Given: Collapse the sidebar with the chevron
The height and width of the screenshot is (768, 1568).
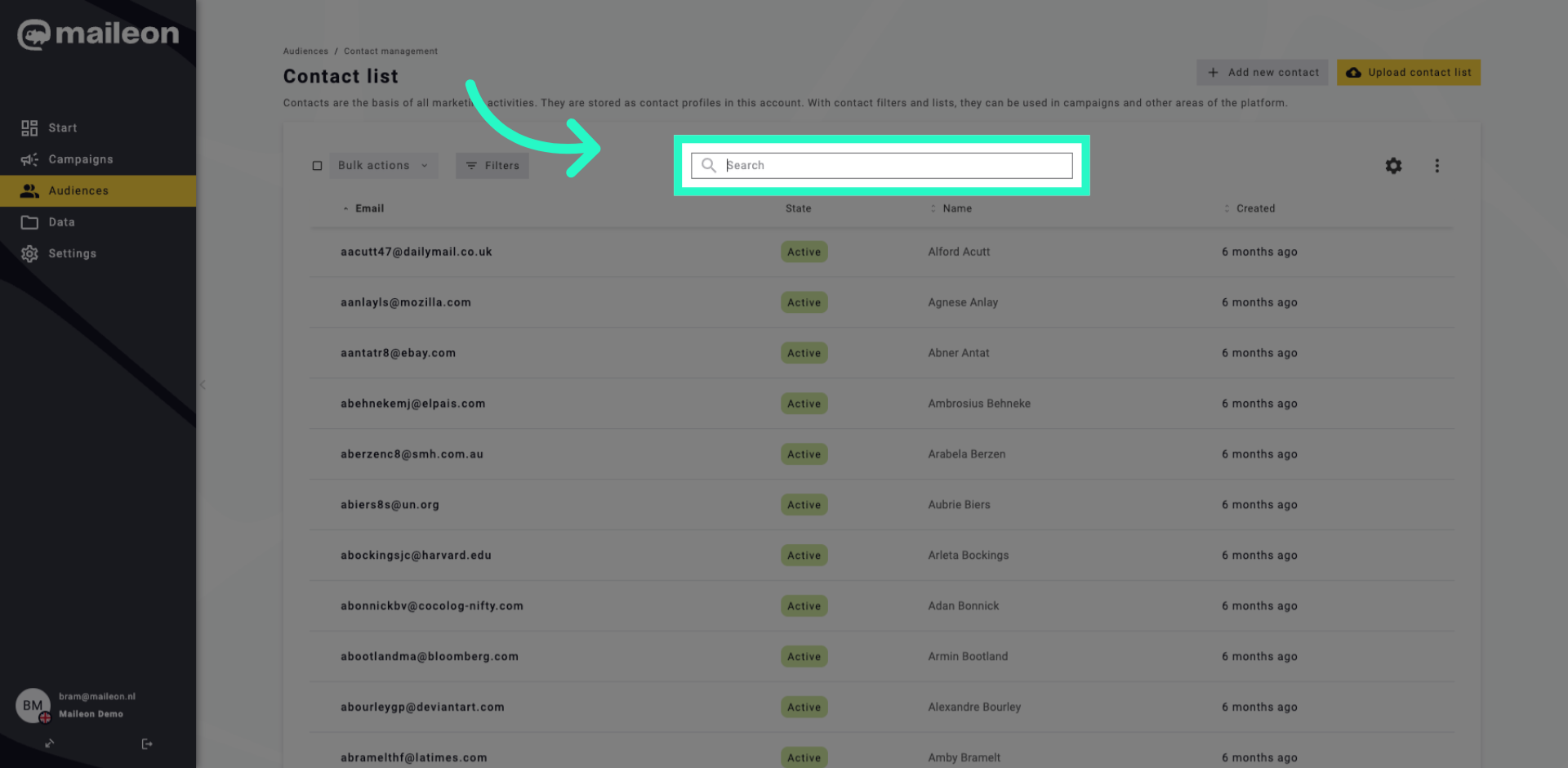Looking at the screenshot, I should coord(202,385).
